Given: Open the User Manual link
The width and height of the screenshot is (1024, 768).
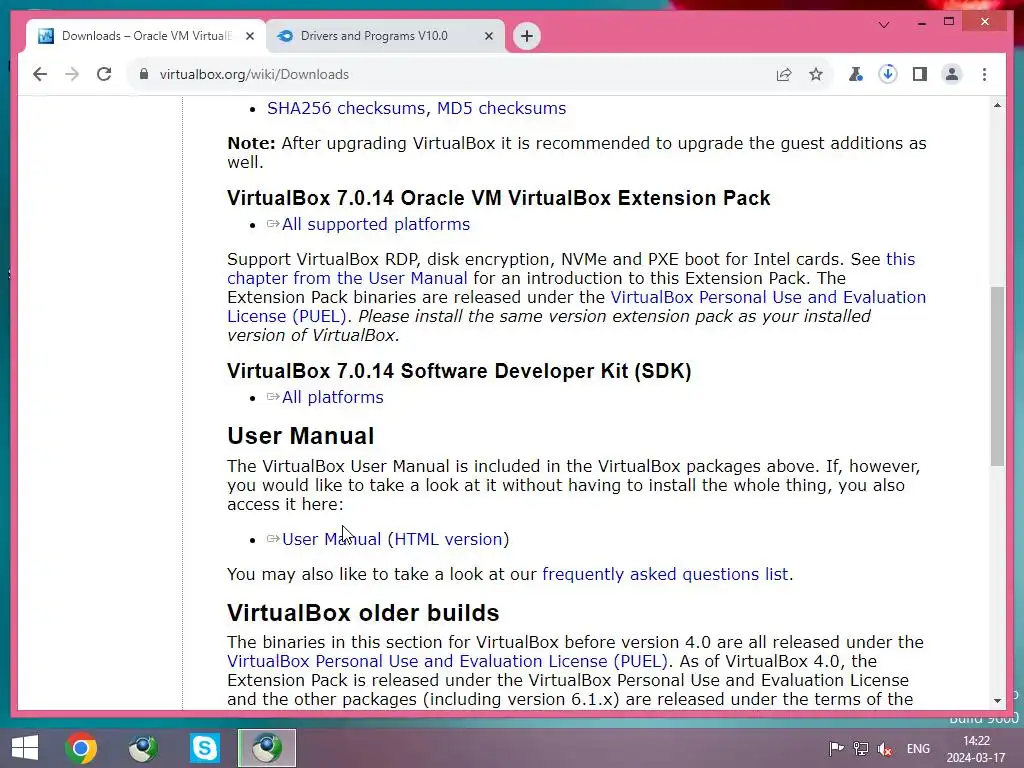Looking at the screenshot, I should coord(331,539).
